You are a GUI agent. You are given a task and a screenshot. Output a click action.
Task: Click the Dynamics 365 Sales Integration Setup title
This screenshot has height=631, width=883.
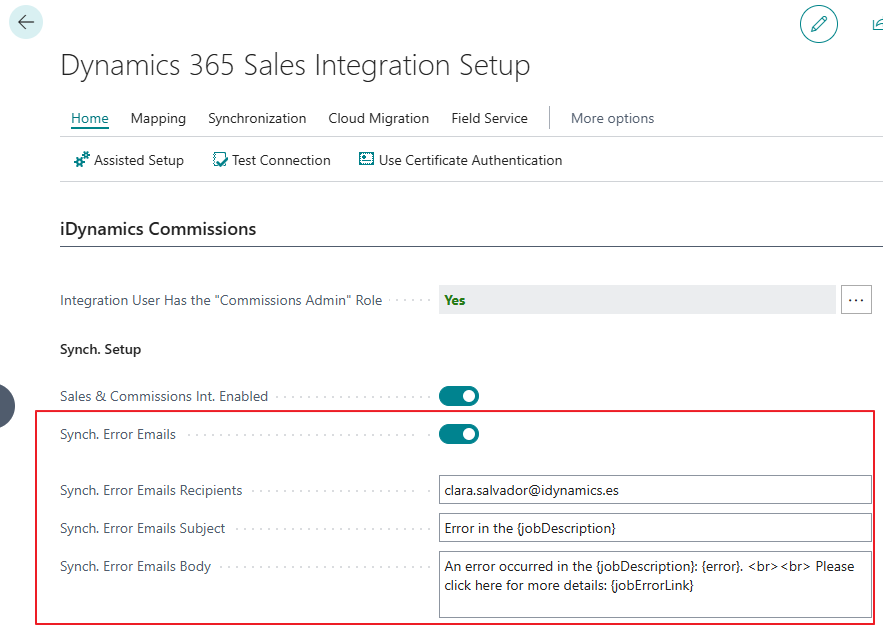pyautogui.click(x=295, y=65)
